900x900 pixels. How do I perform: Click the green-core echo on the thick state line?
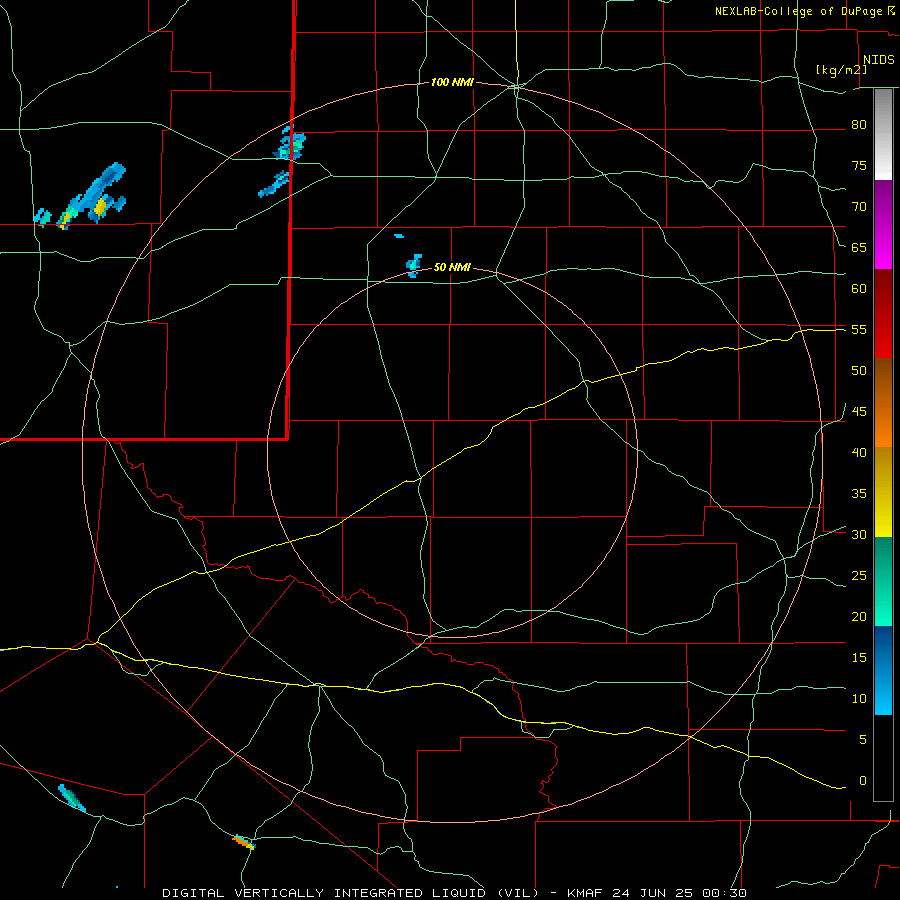click(290, 143)
